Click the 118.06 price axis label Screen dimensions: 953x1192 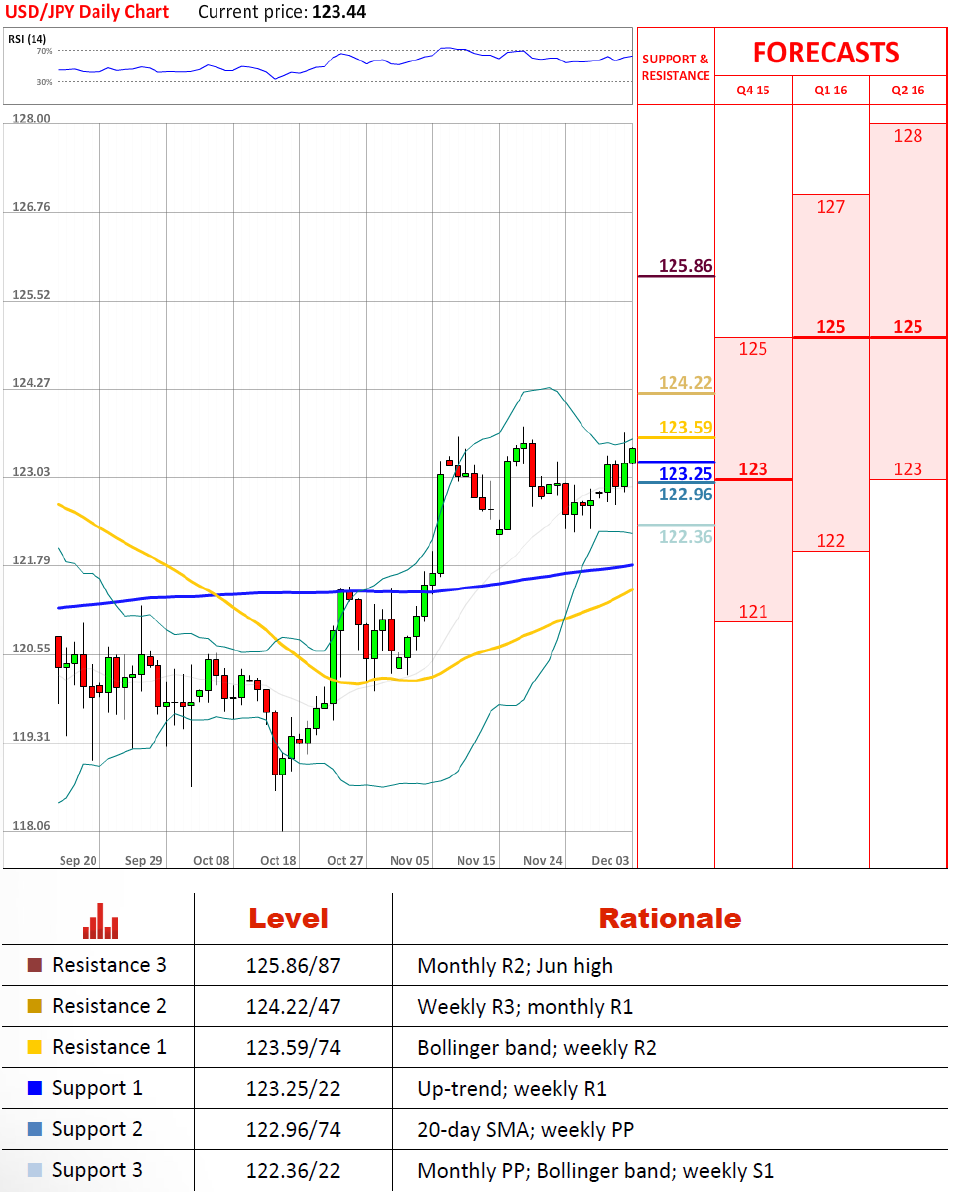click(x=31, y=826)
